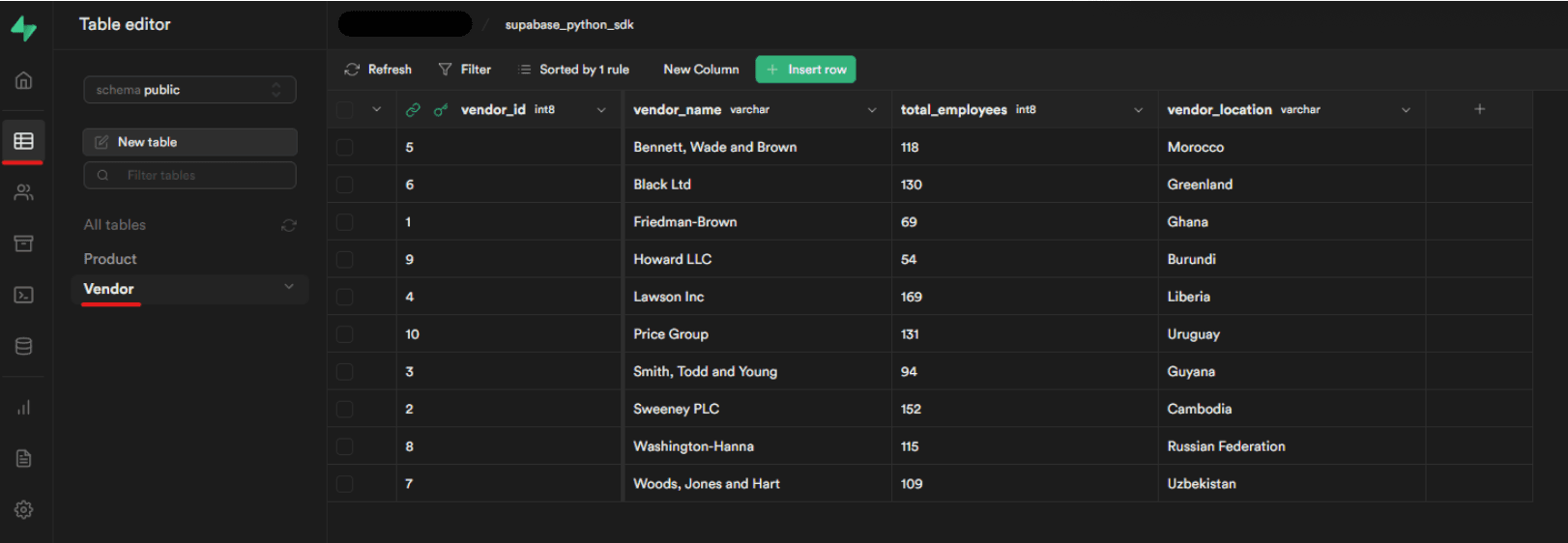Check the row for Bennett, Wade and Brown
The image size is (1568, 543).
(345, 148)
